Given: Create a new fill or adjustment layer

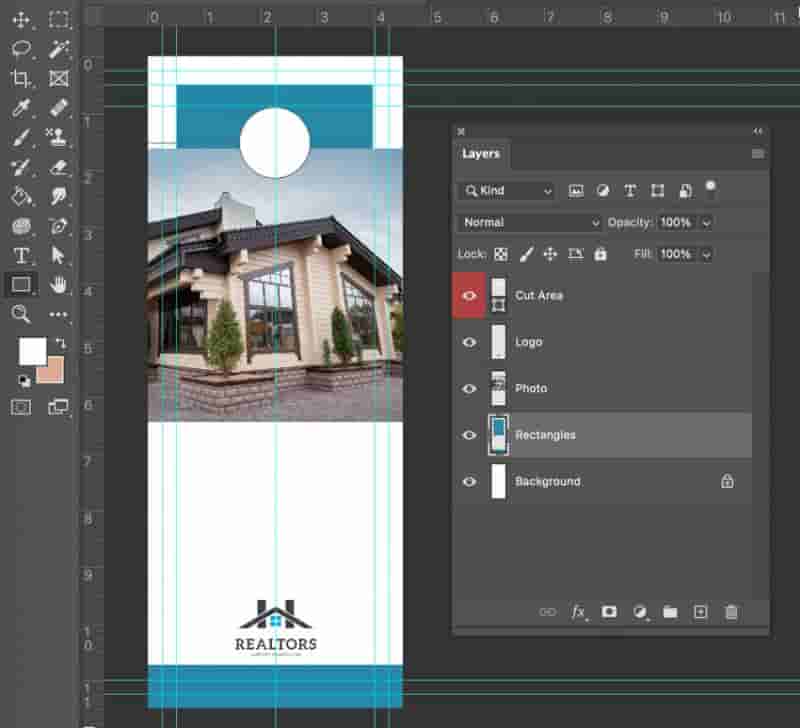Looking at the screenshot, I should click(640, 612).
